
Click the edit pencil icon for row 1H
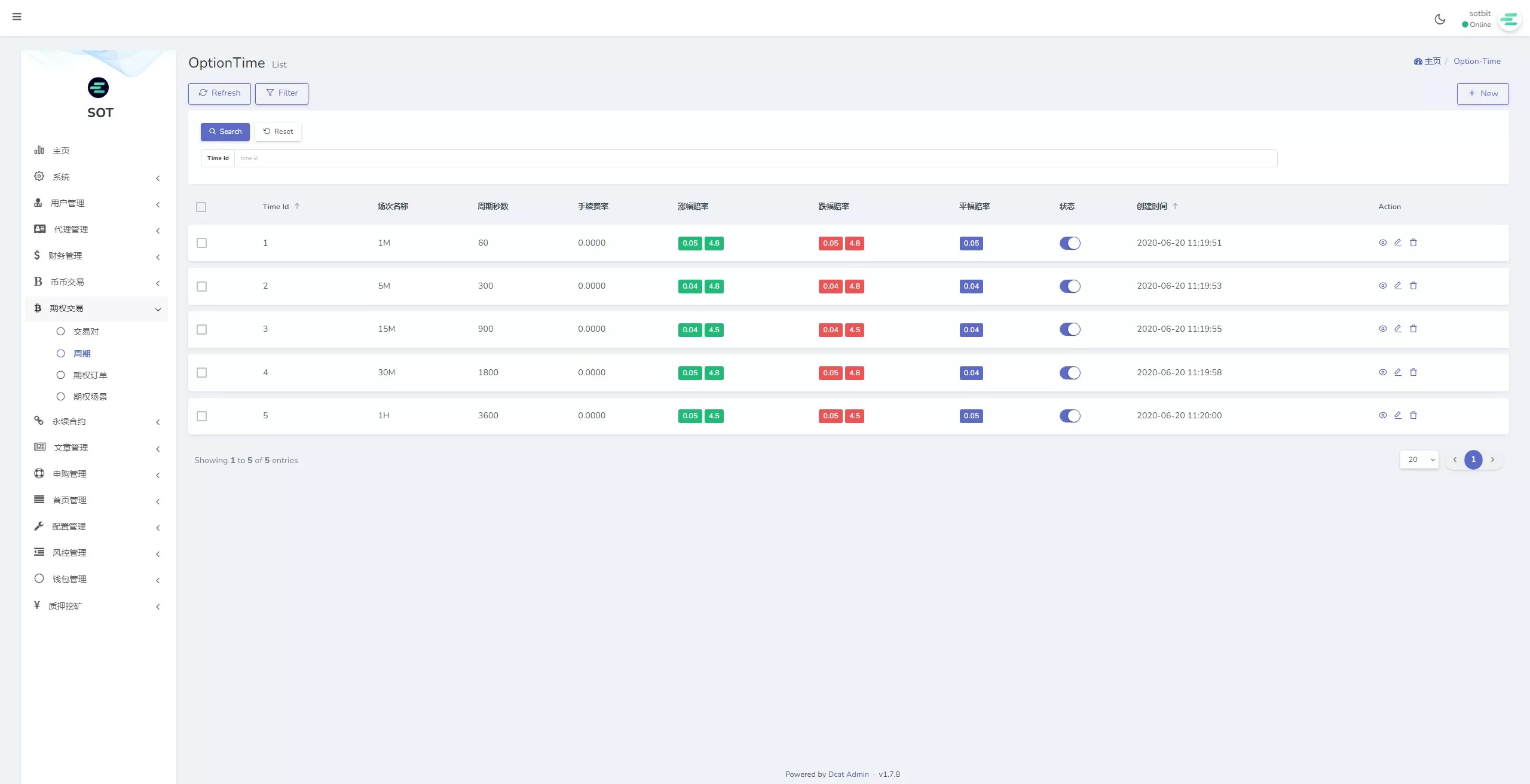[1397, 415]
